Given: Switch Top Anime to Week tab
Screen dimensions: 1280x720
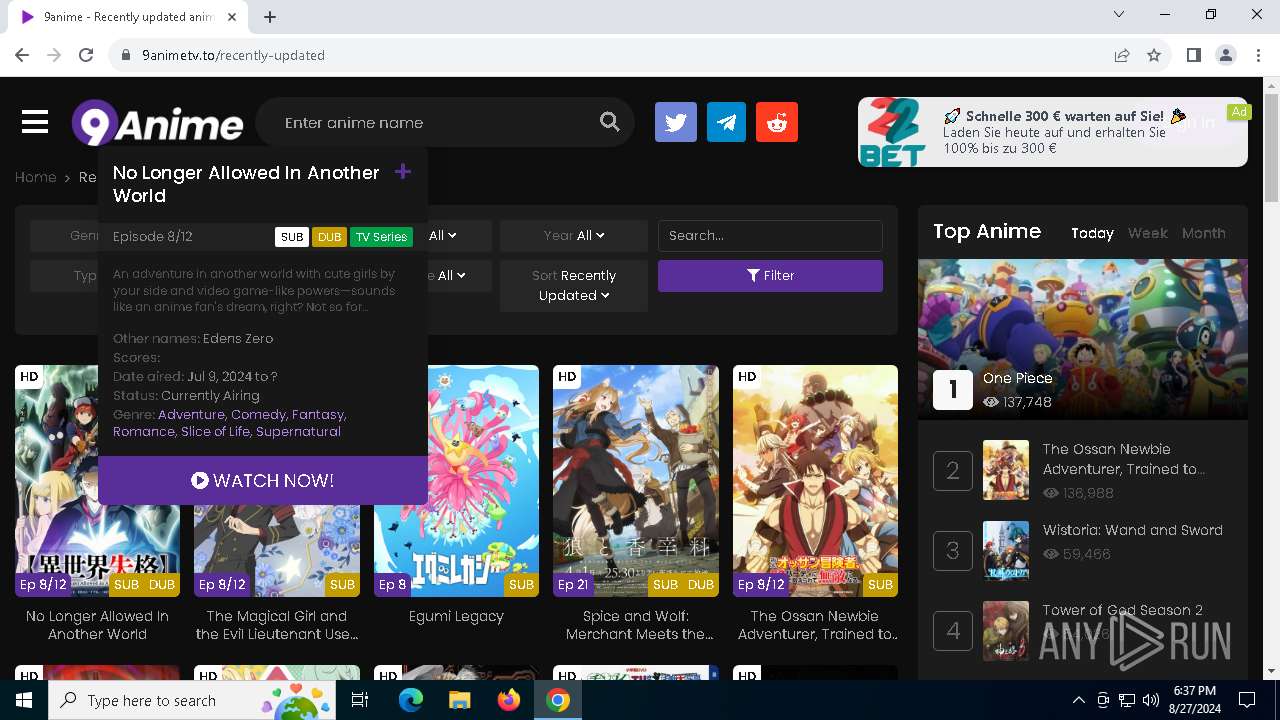Looking at the screenshot, I should coord(1147,233).
